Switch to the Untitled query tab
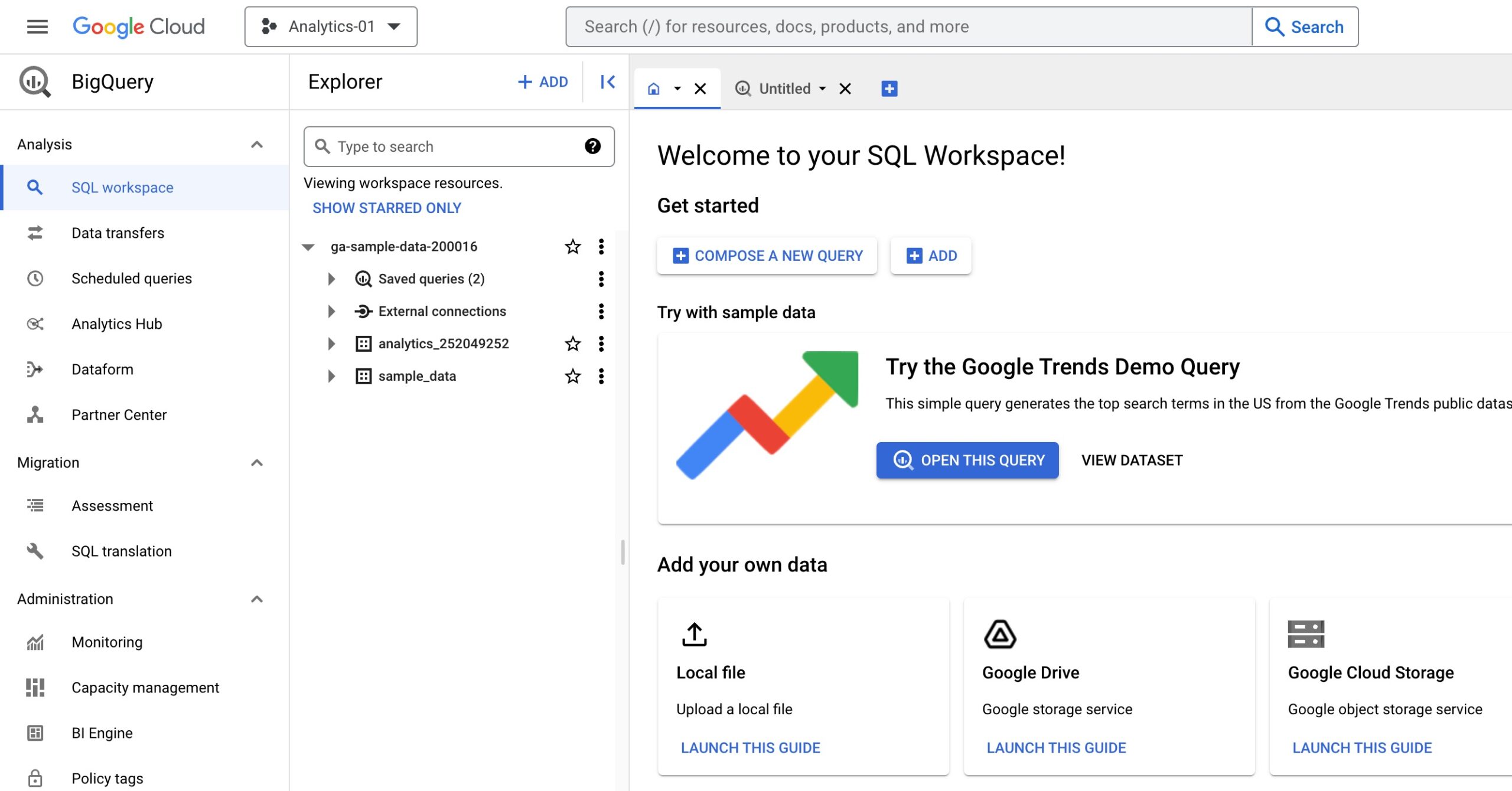This screenshot has width=1512, height=791. 784,89
